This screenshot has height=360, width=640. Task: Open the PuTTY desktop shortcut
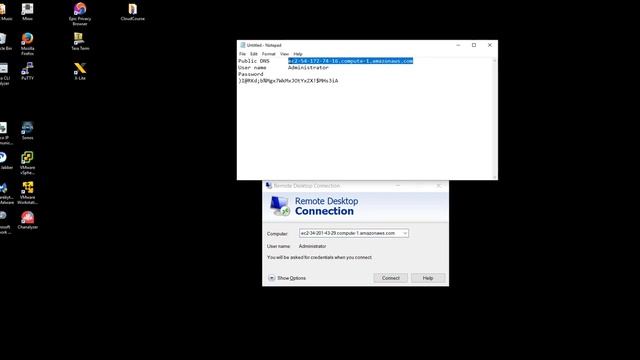[27, 71]
